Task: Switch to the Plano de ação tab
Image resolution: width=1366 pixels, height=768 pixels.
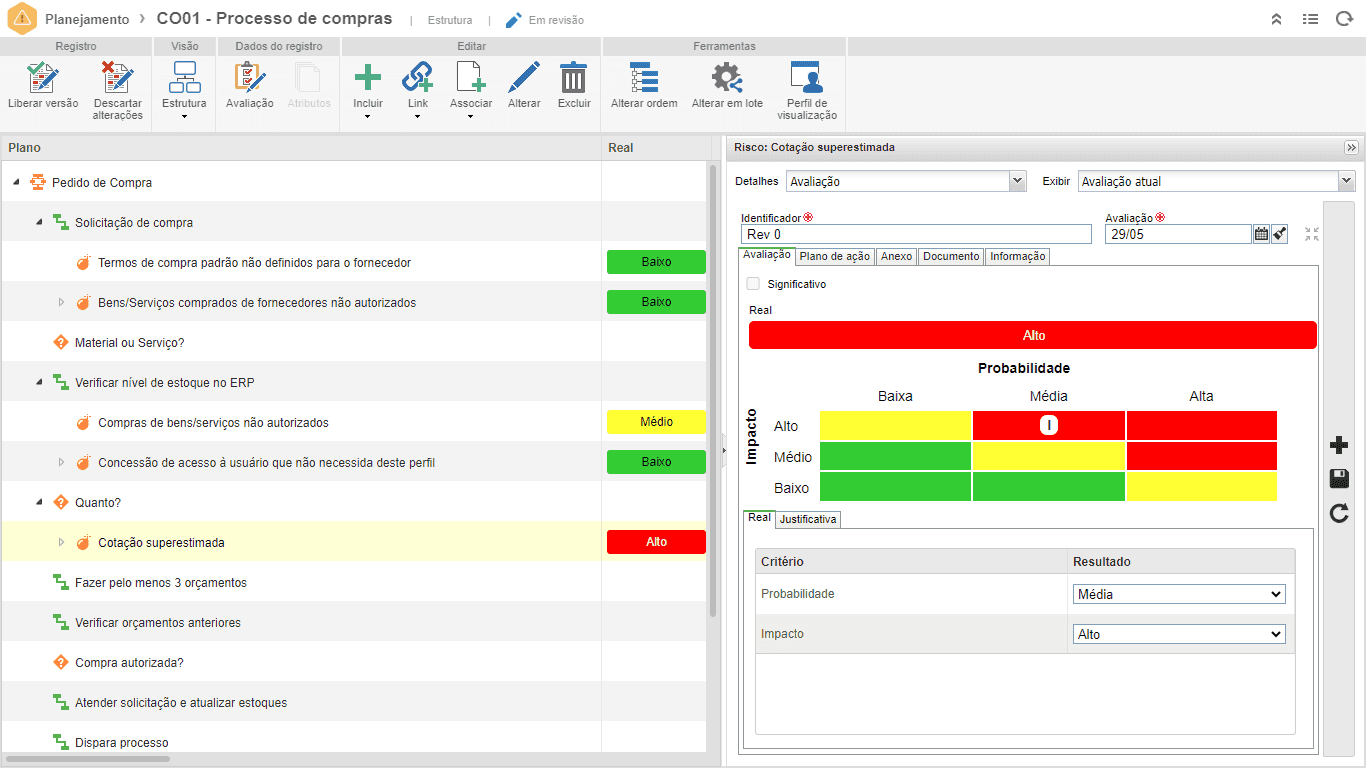Action: [x=835, y=256]
